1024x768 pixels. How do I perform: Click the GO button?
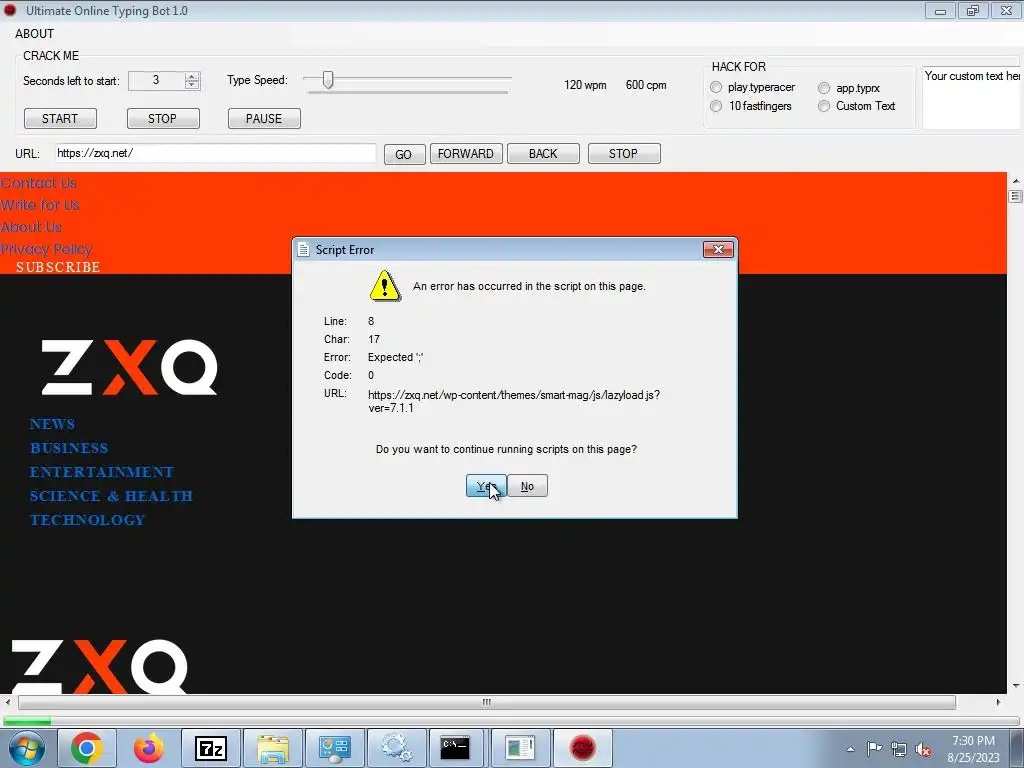tap(404, 154)
